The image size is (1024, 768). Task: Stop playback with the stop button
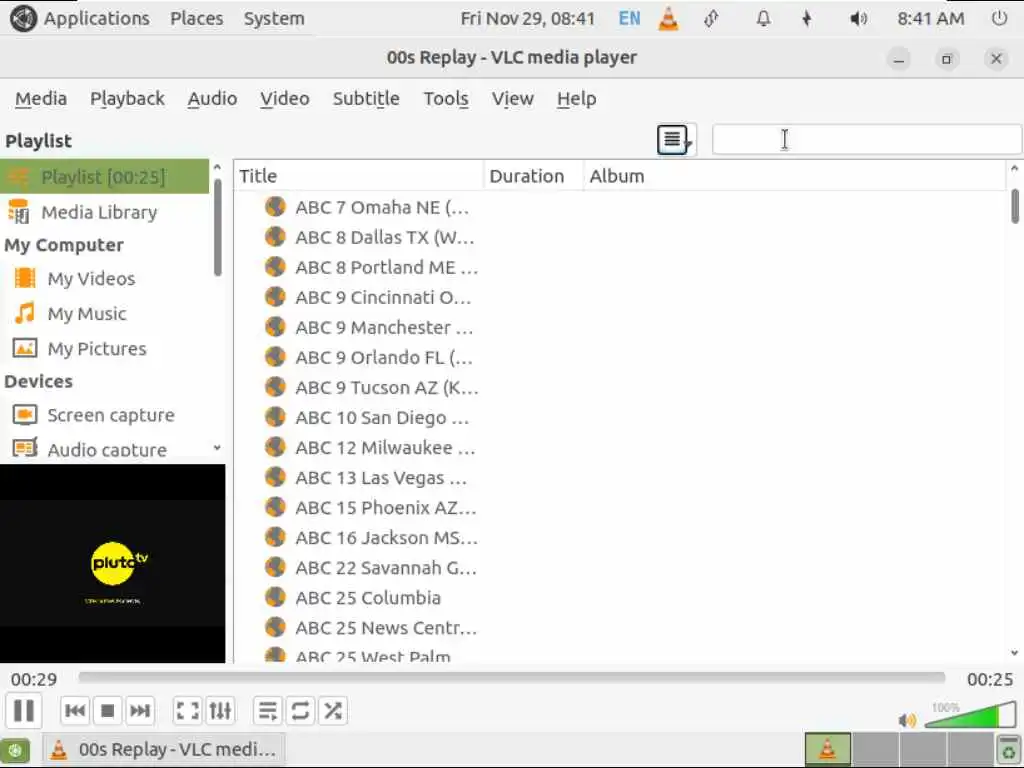coord(108,710)
